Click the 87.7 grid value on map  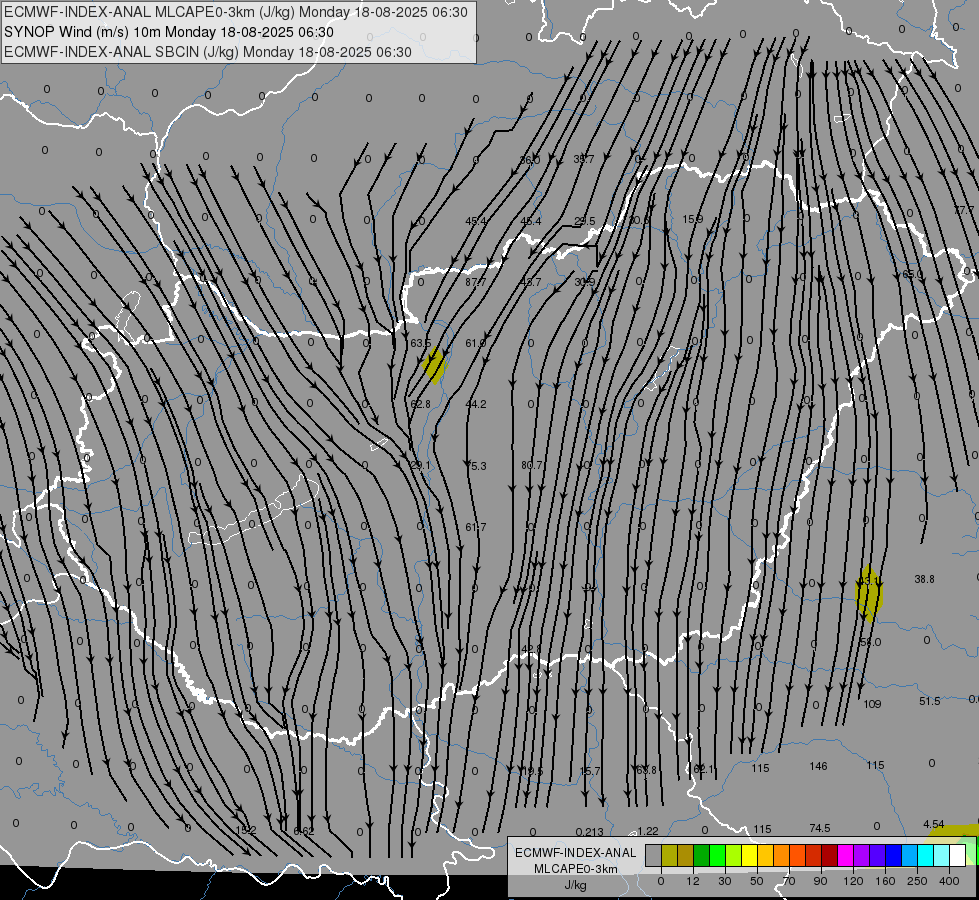coord(475,282)
